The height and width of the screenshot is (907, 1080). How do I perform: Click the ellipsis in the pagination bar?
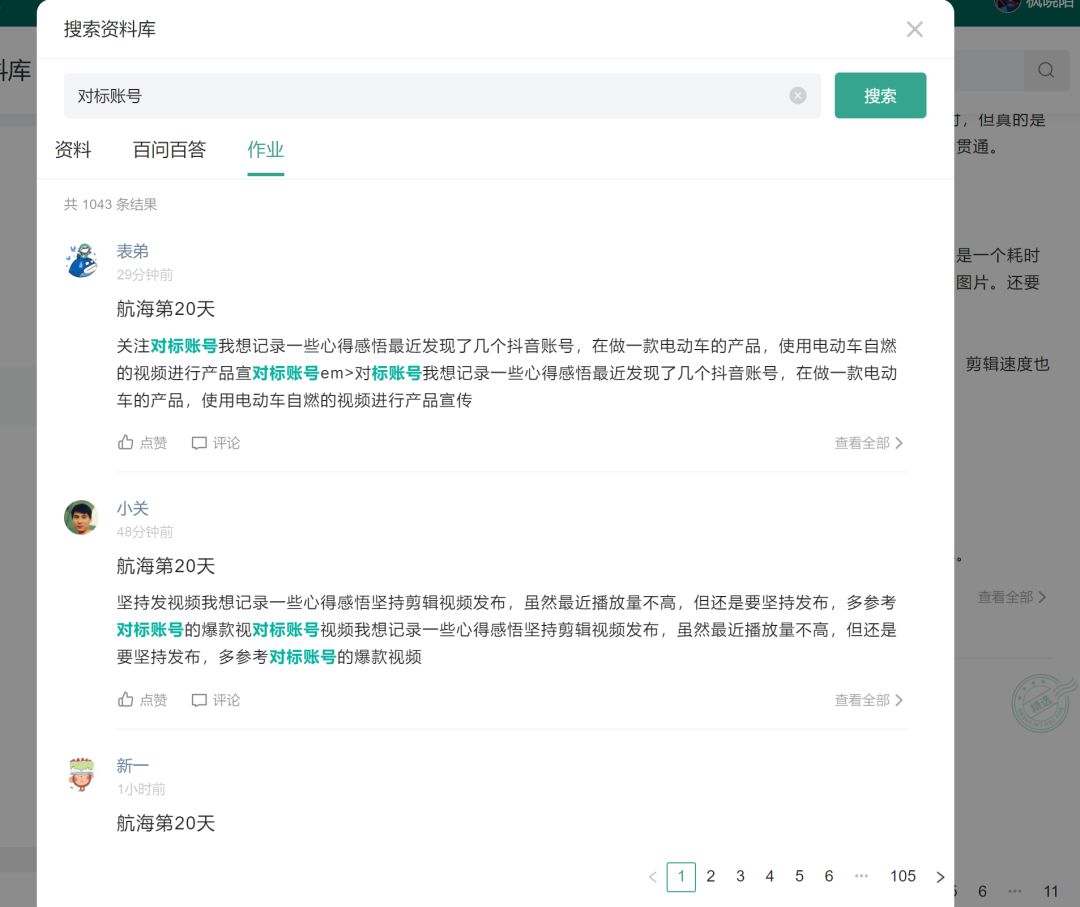pyautogui.click(x=862, y=876)
